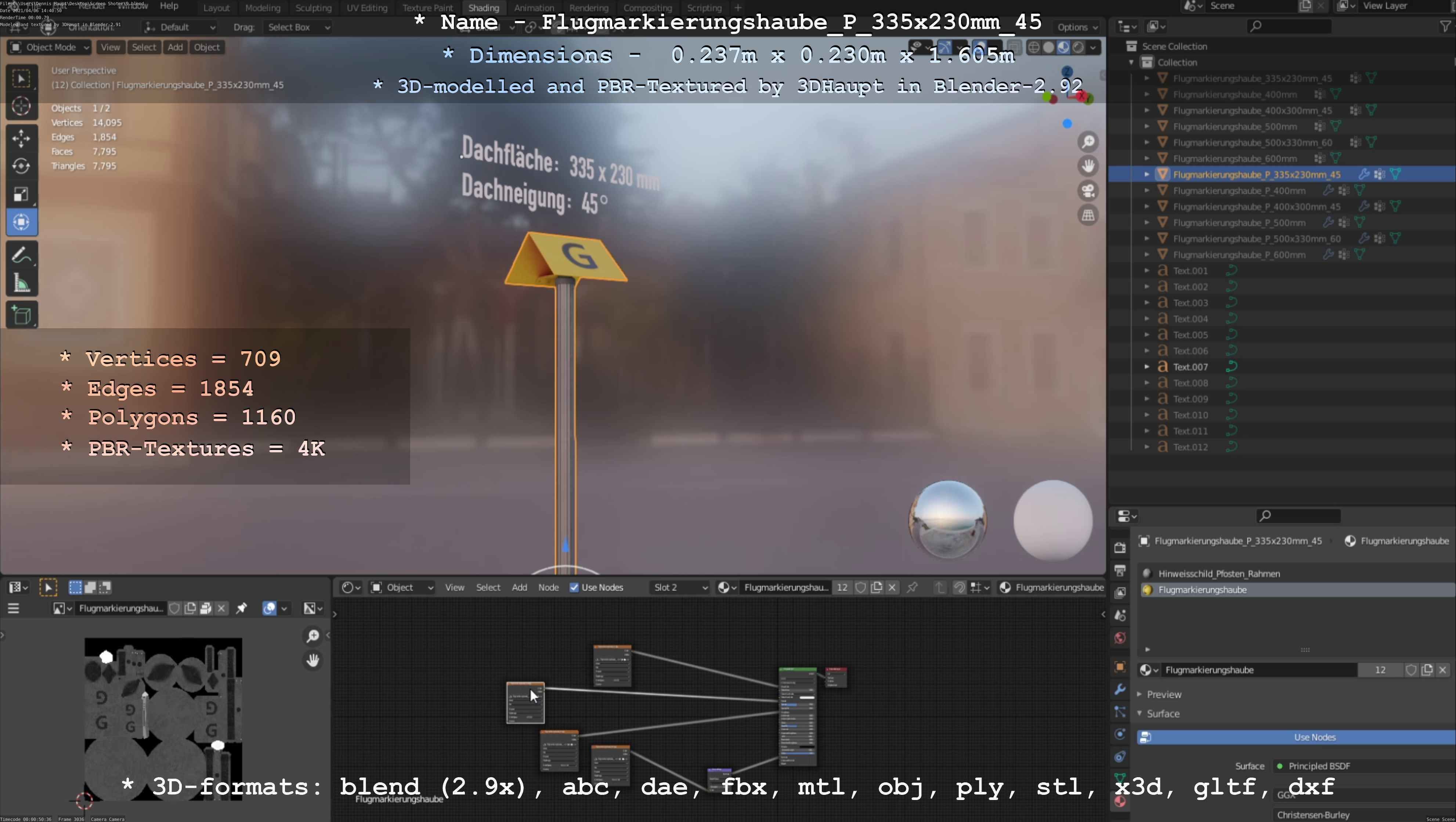Switch to the UV Editing workspace tab
This screenshot has height=822, width=1456.
pyautogui.click(x=367, y=8)
